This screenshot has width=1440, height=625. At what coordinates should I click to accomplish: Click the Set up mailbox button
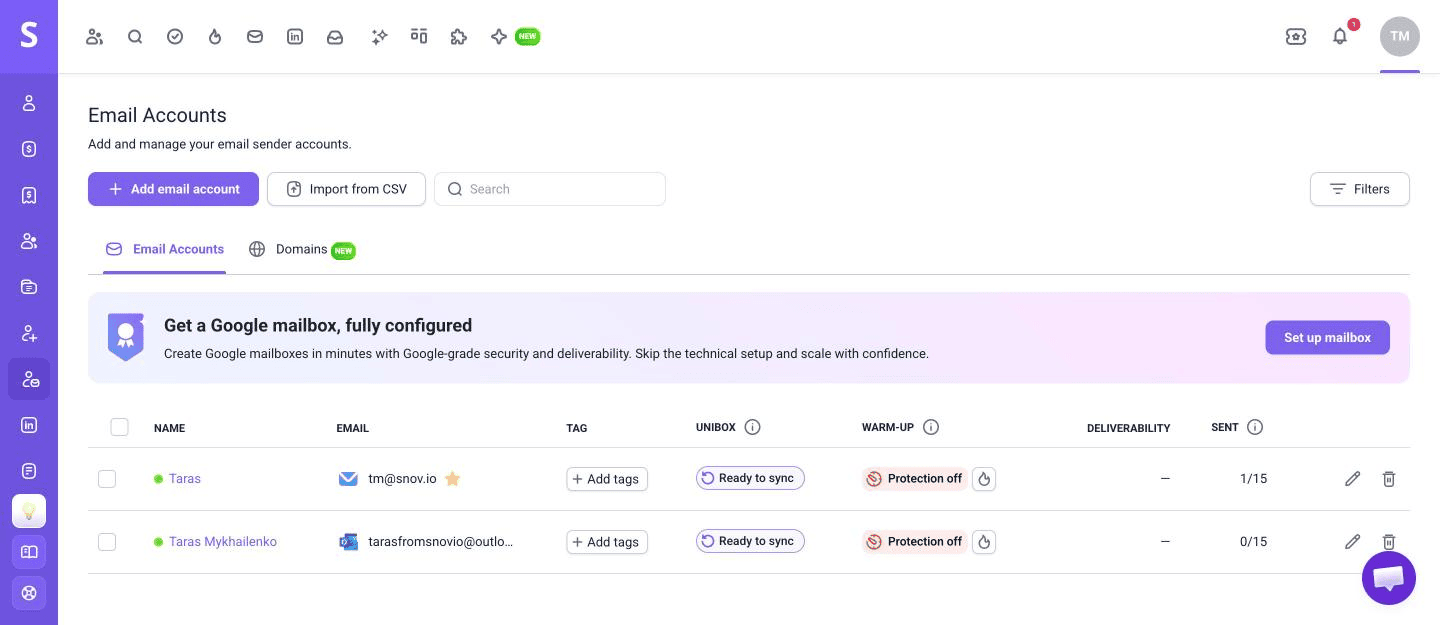pos(1327,337)
